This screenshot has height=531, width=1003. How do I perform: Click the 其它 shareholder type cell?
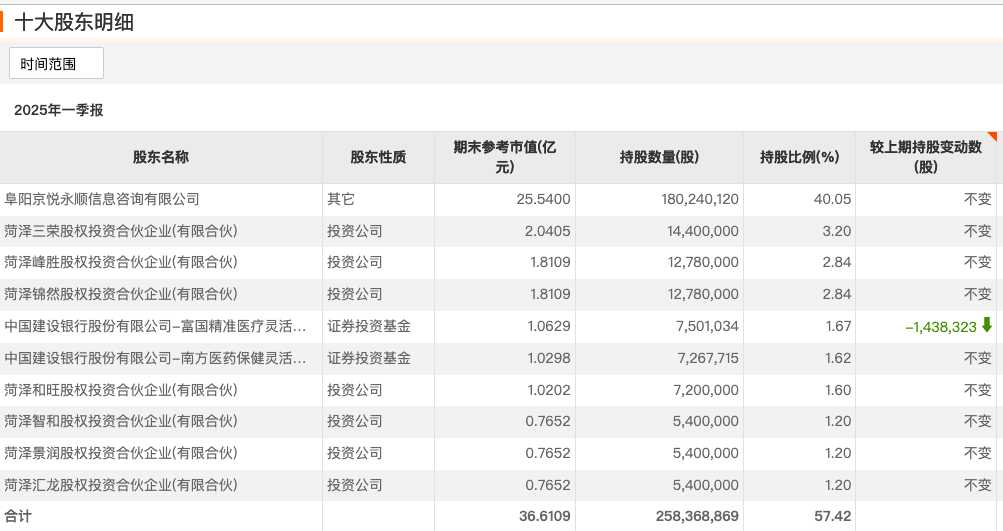[x=340, y=199]
